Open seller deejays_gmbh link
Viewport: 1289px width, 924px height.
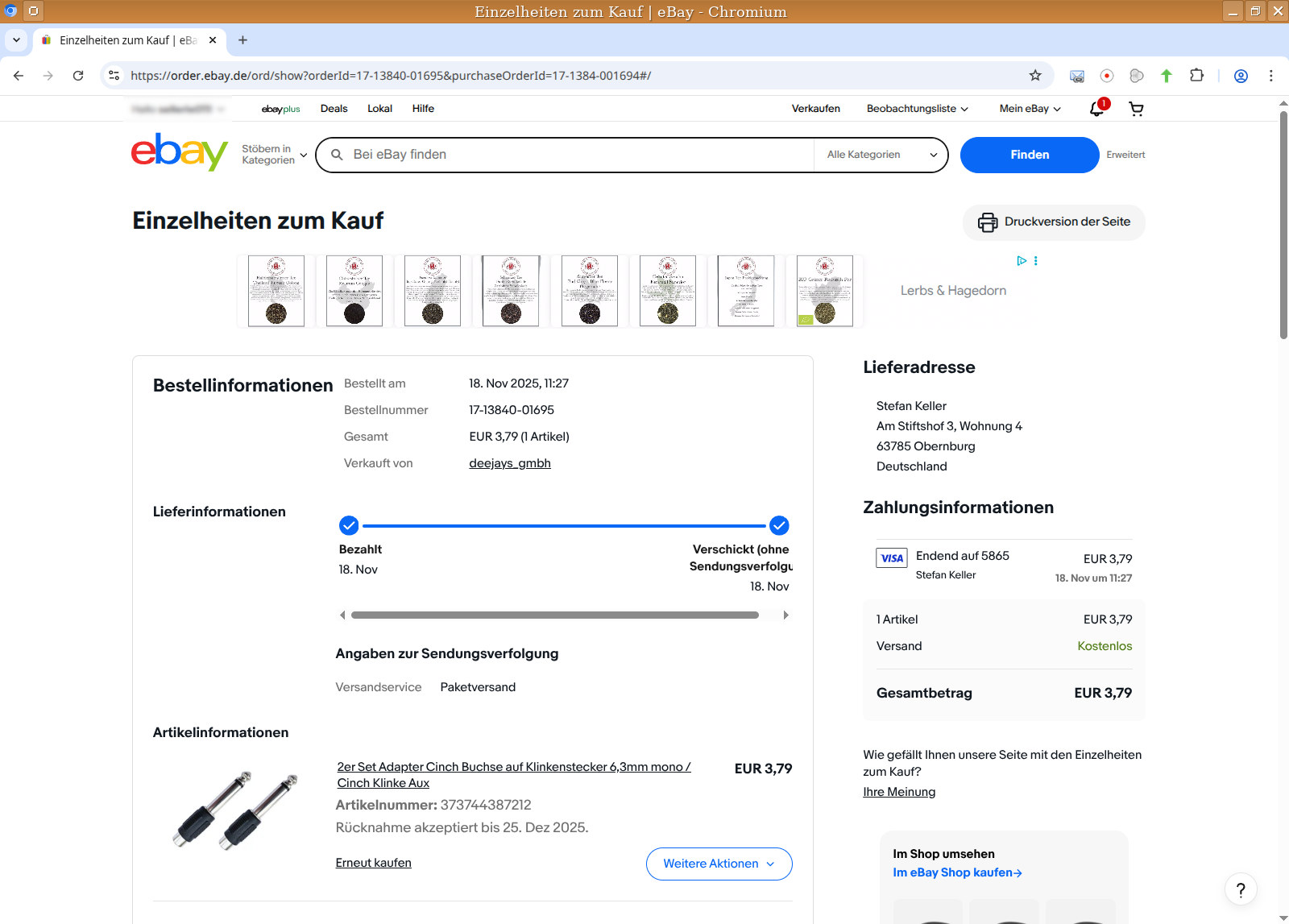(510, 463)
